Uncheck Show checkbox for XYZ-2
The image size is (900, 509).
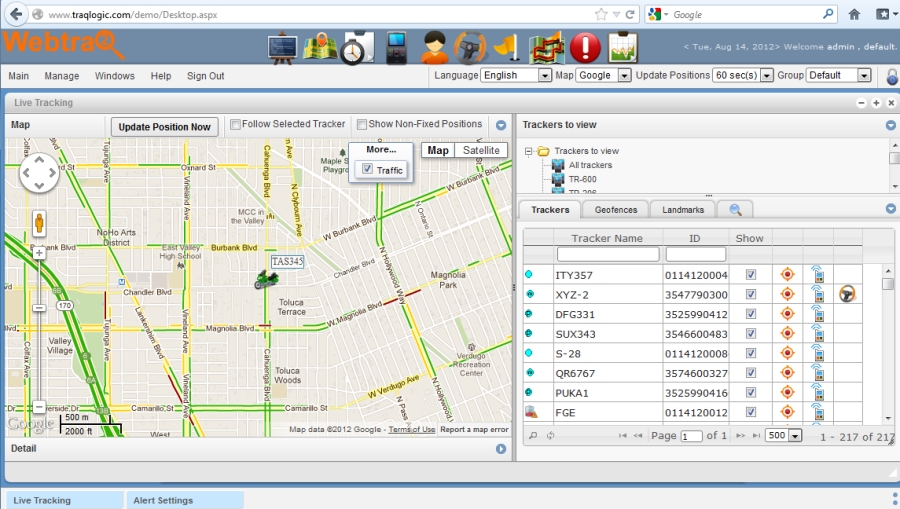pyautogui.click(x=751, y=294)
